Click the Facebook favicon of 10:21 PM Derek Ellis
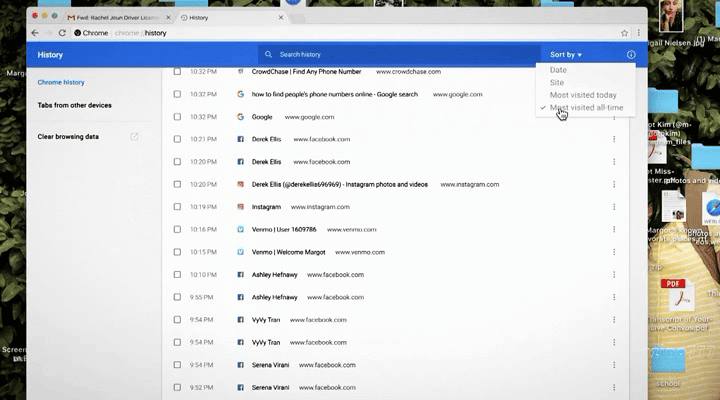The height and width of the screenshot is (400, 720). pos(240,139)
